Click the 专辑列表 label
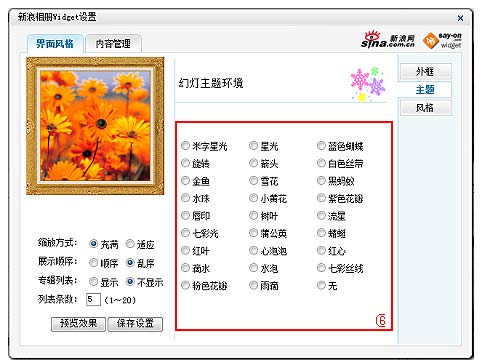 tap(57, 280)
